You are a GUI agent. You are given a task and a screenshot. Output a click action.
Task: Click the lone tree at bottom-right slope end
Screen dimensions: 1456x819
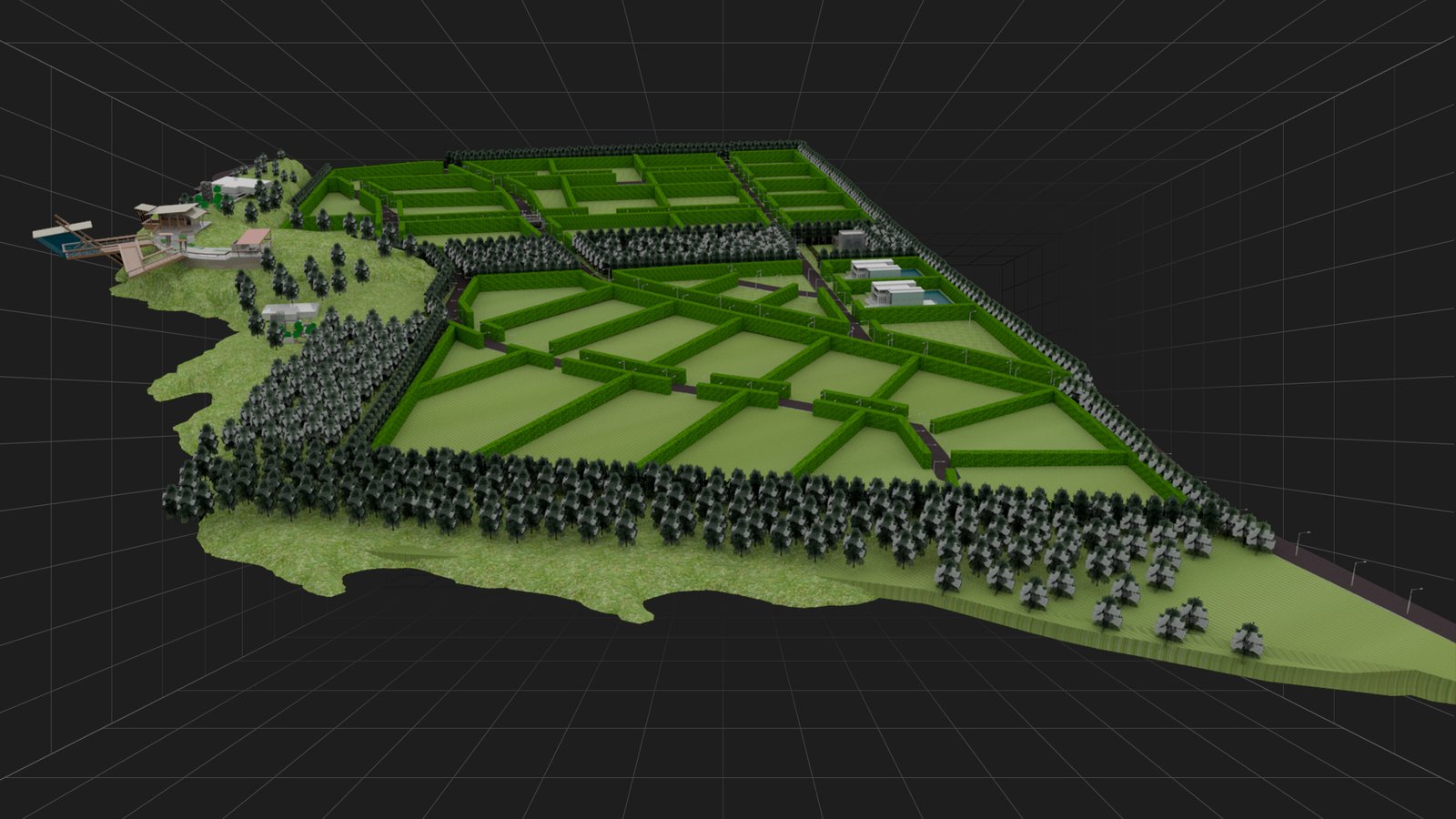1247,639
